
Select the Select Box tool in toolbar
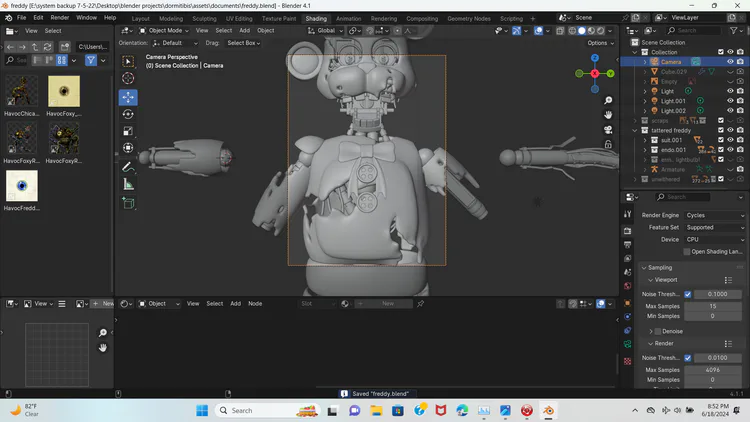(x=128, y=61)
